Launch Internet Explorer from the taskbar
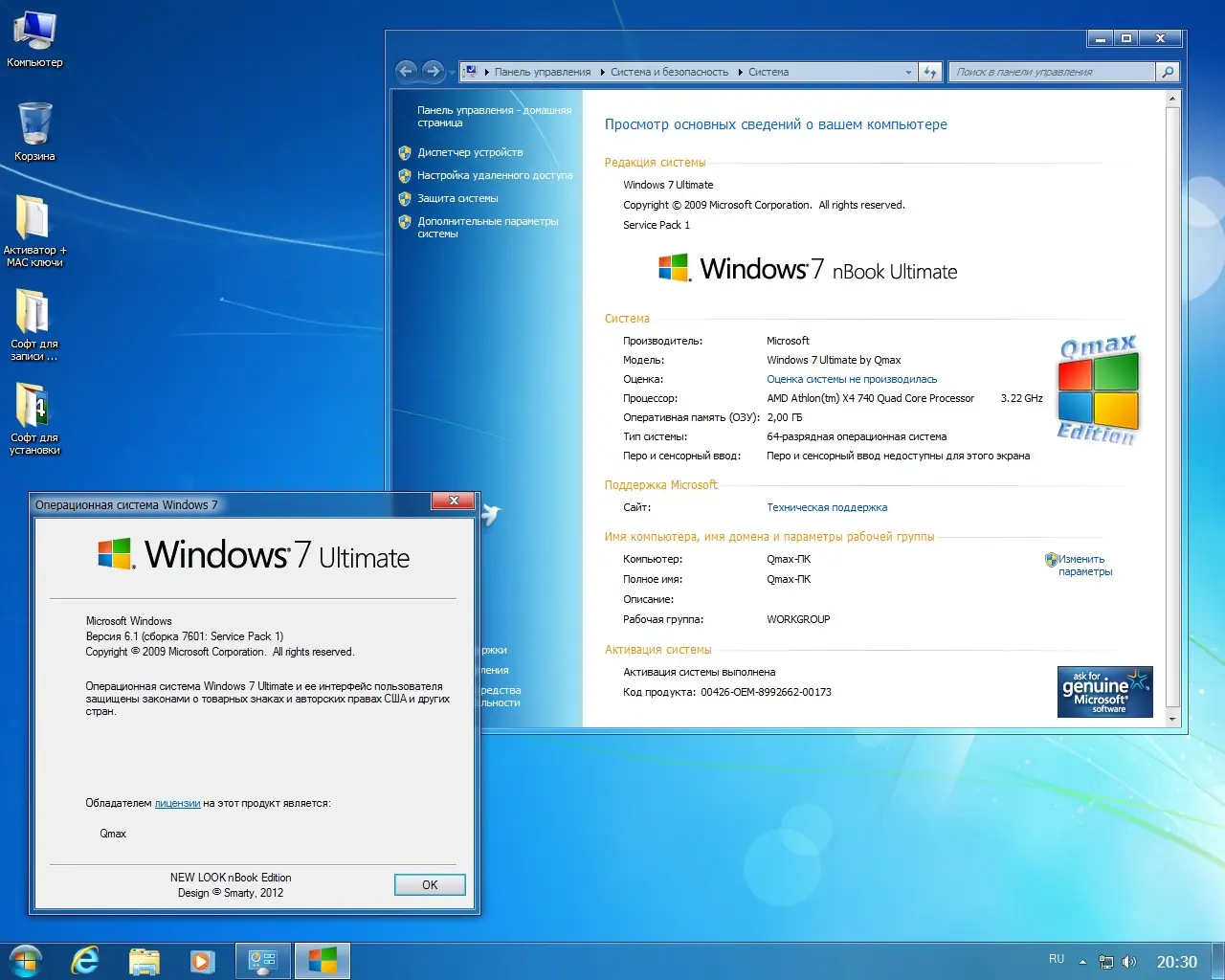 pyautogui.click(x=85, y=961)
